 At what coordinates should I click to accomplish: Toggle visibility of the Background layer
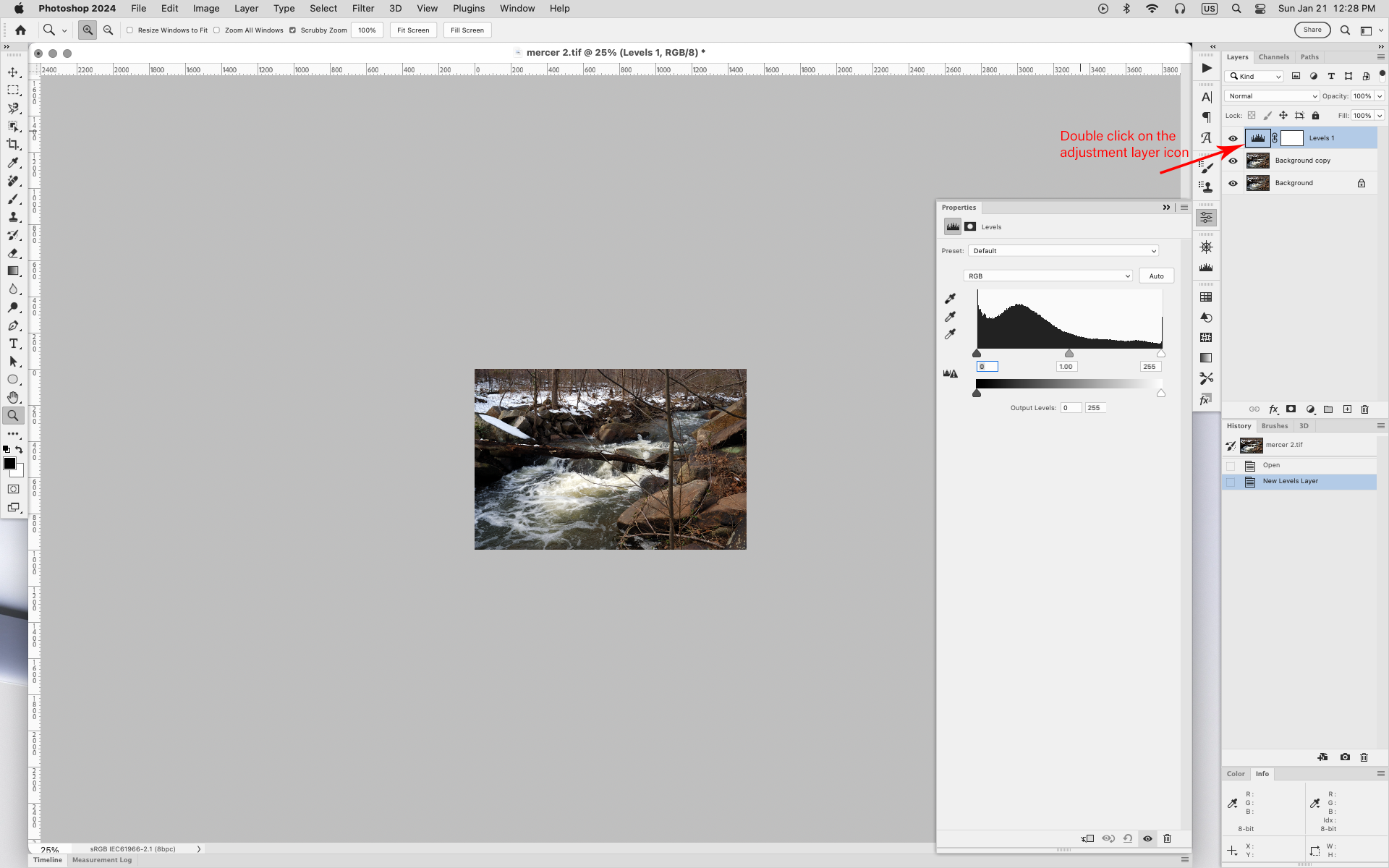click(1233, 182)
